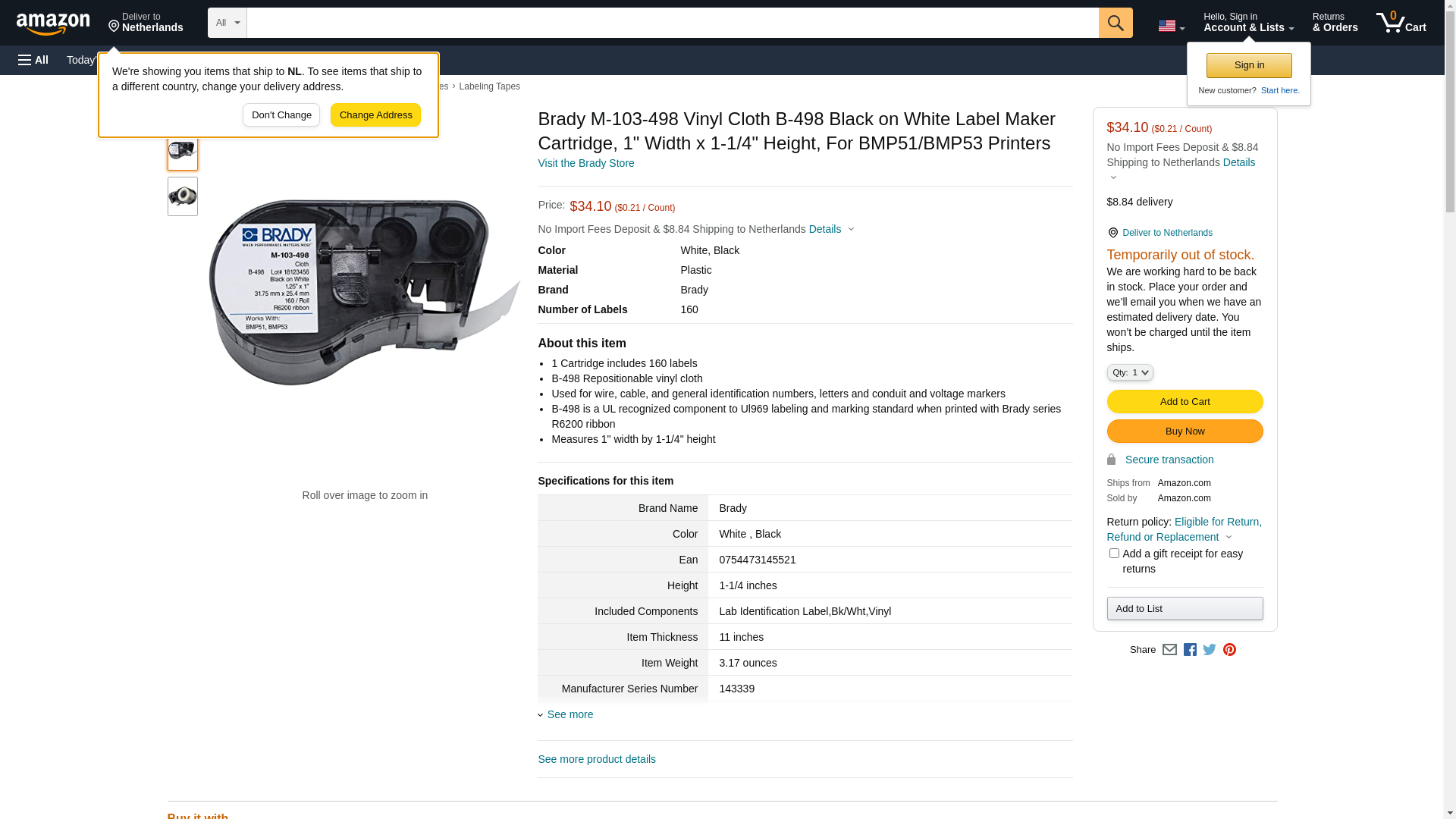Expand See more specifications

(570, 714)
